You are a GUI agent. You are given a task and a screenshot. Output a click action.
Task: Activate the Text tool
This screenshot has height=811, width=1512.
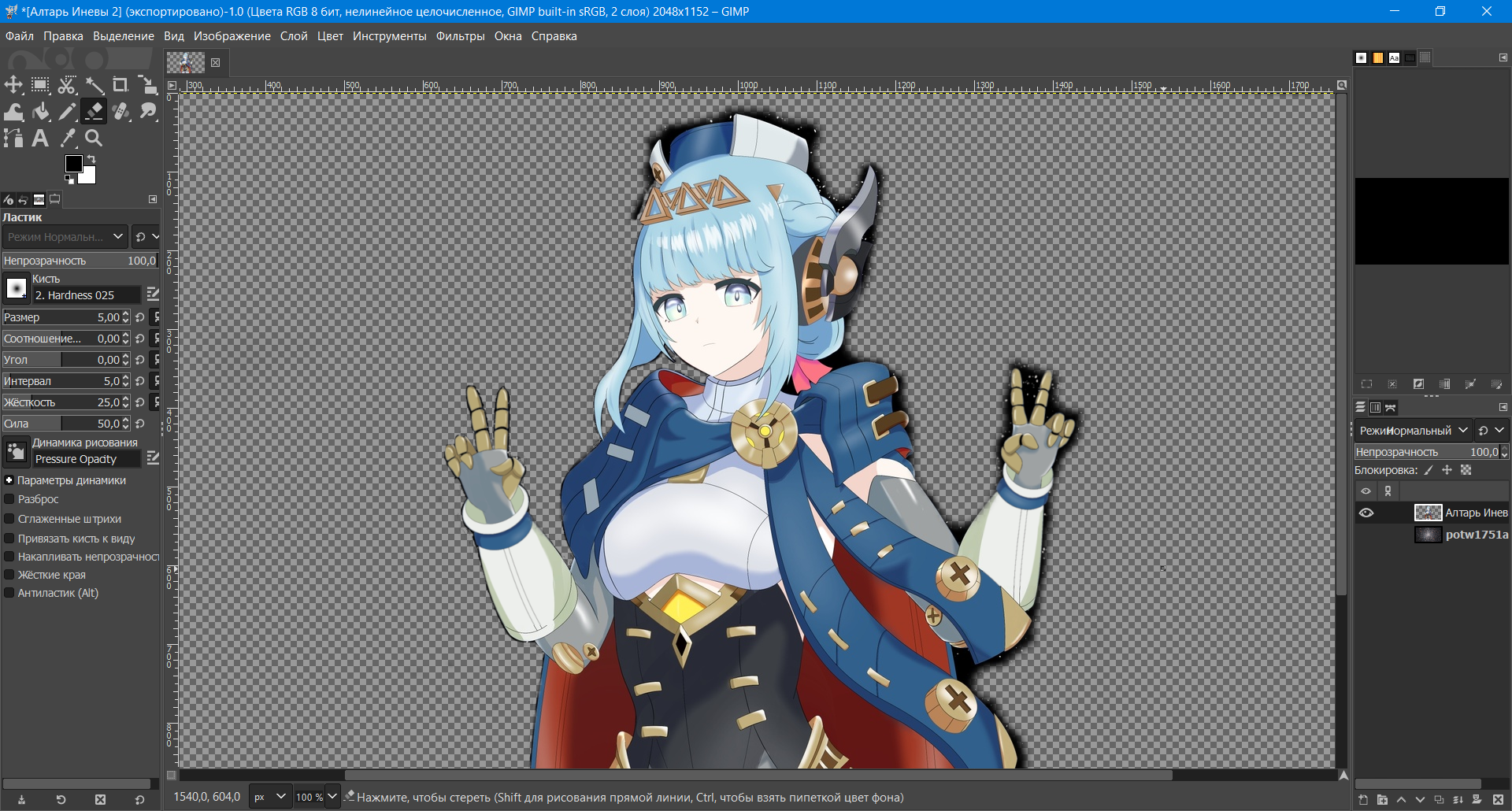[x=40, y=139]
